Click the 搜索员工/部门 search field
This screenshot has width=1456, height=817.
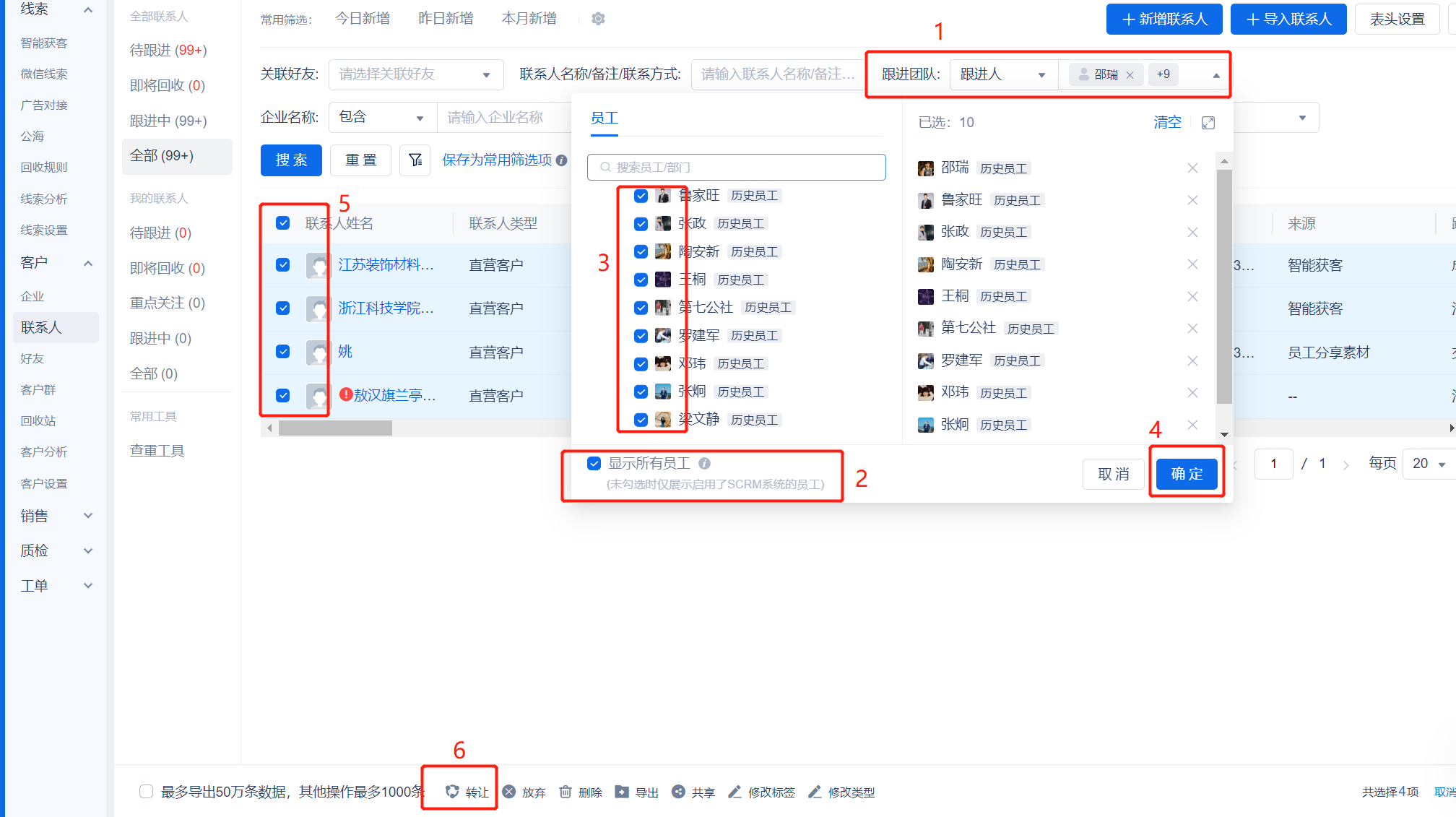click(736, 167)
